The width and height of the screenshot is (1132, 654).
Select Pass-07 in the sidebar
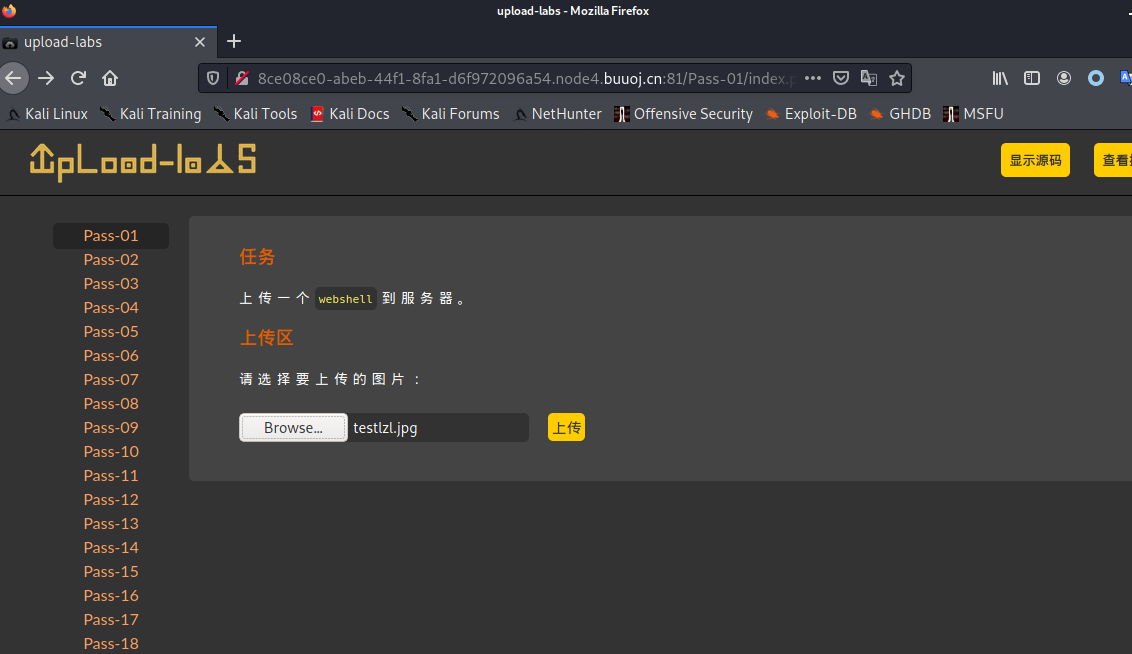pos(110,380)
